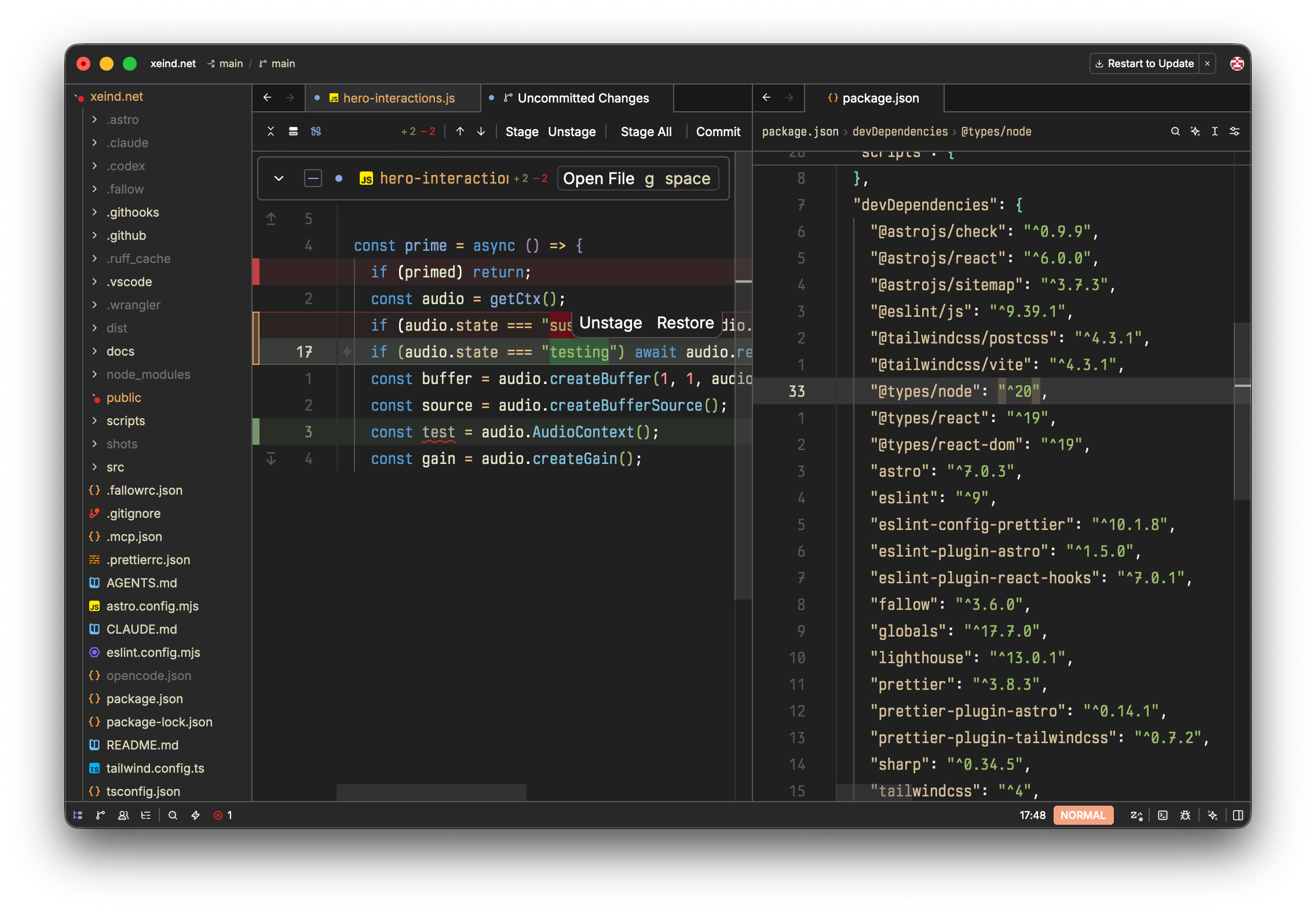Screen dimensions: 1316x914
Task: Go to previous hunk up arrow
Action: coord(460,131)
